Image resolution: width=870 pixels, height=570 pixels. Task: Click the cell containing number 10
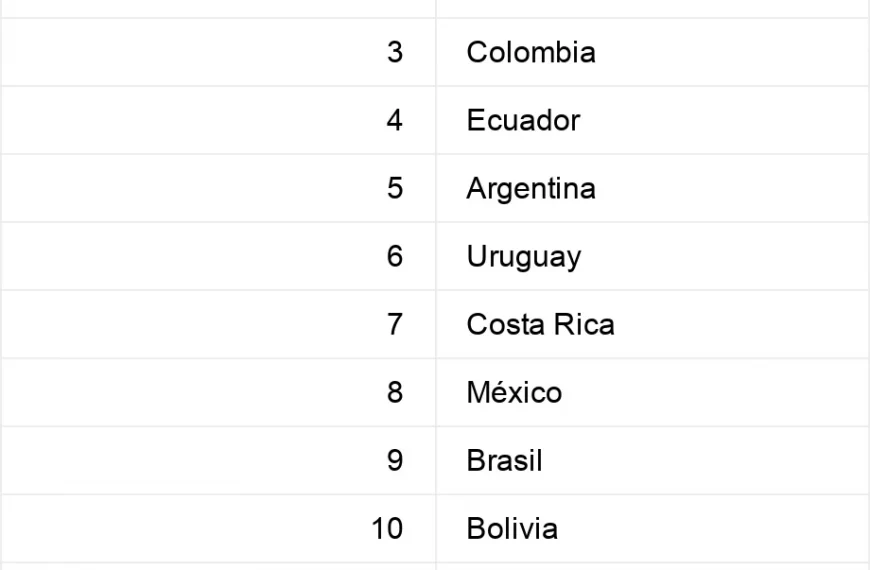click(x=219, y=528)
